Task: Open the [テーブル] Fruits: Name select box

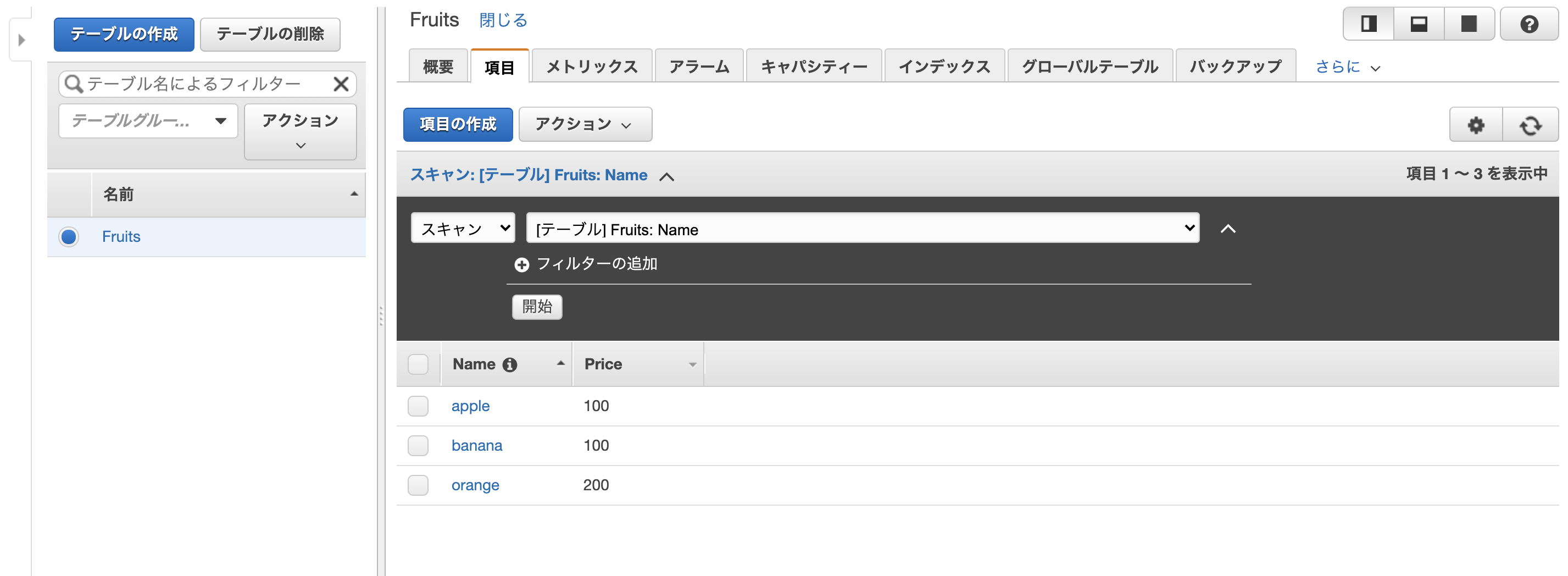Action: [863, 228]
